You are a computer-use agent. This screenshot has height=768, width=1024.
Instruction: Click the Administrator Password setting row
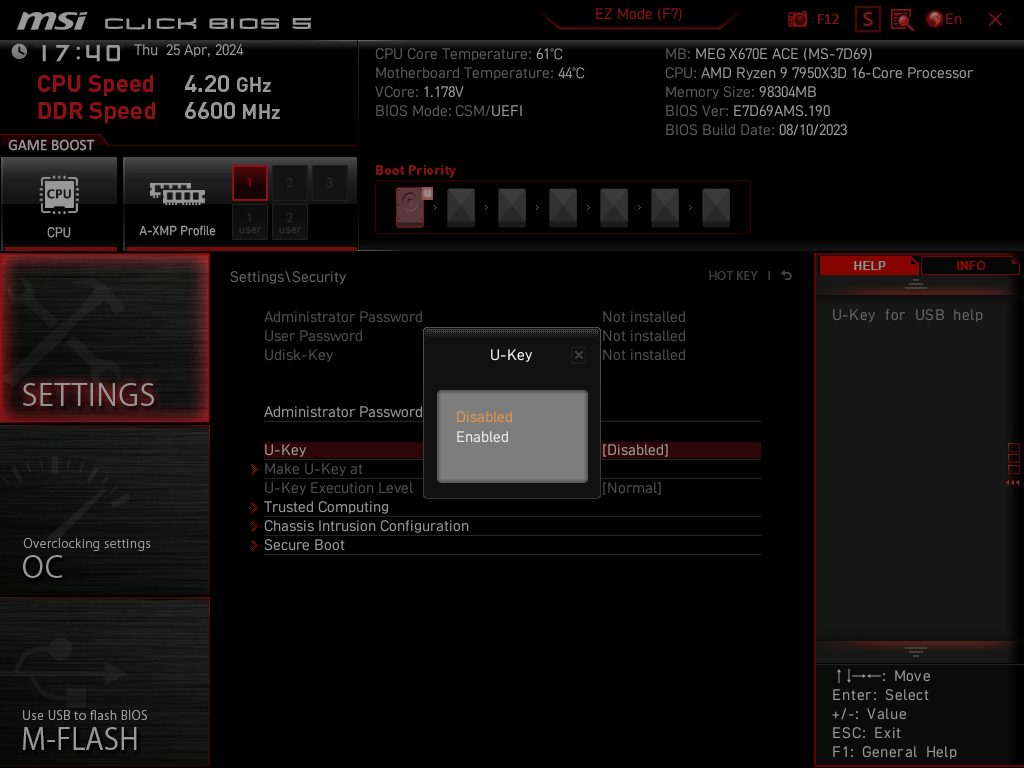click(x=512, y=412)
